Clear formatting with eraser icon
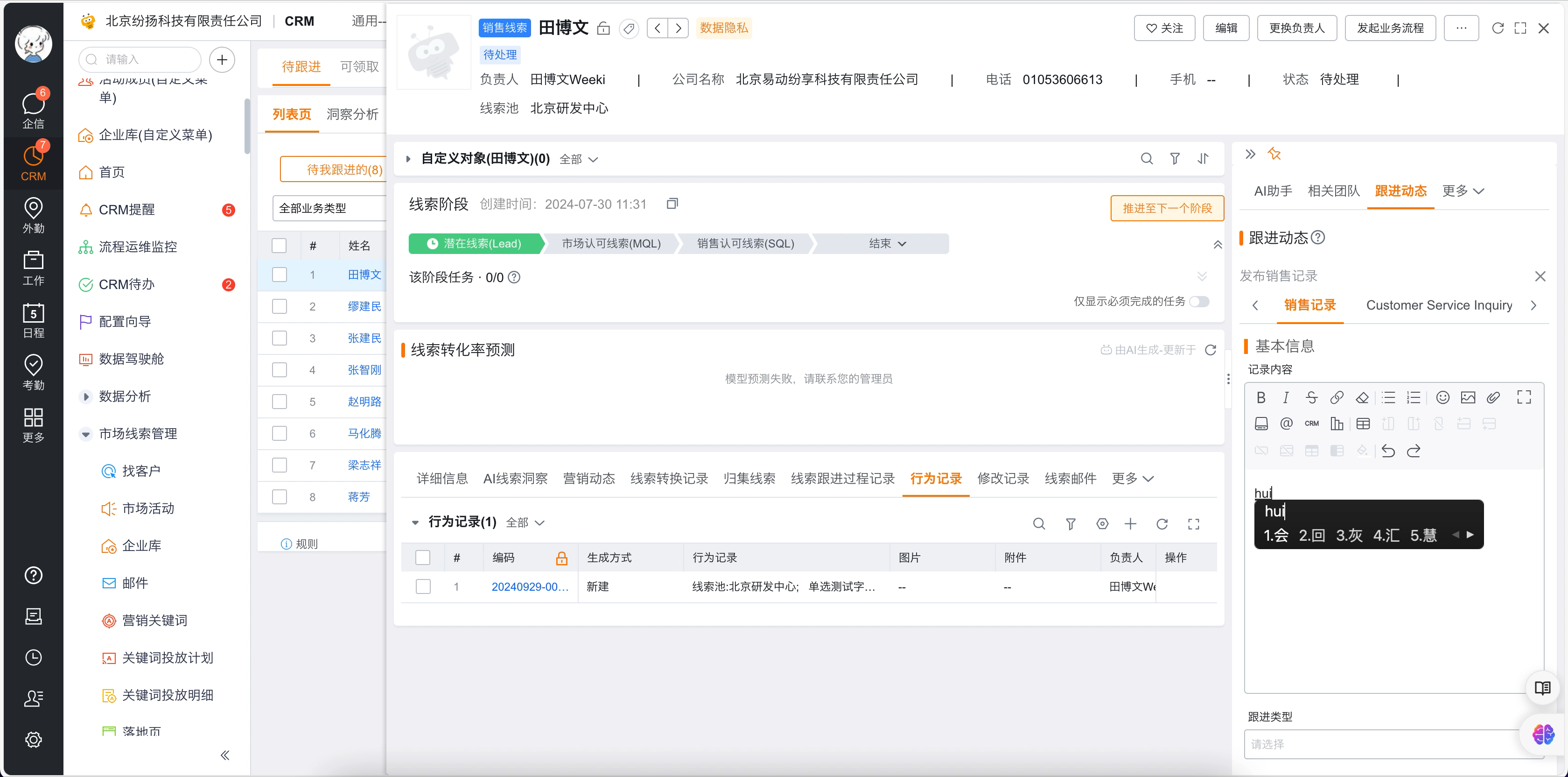This screenshot has width=1568, height=777. (x=1362, y=398)
